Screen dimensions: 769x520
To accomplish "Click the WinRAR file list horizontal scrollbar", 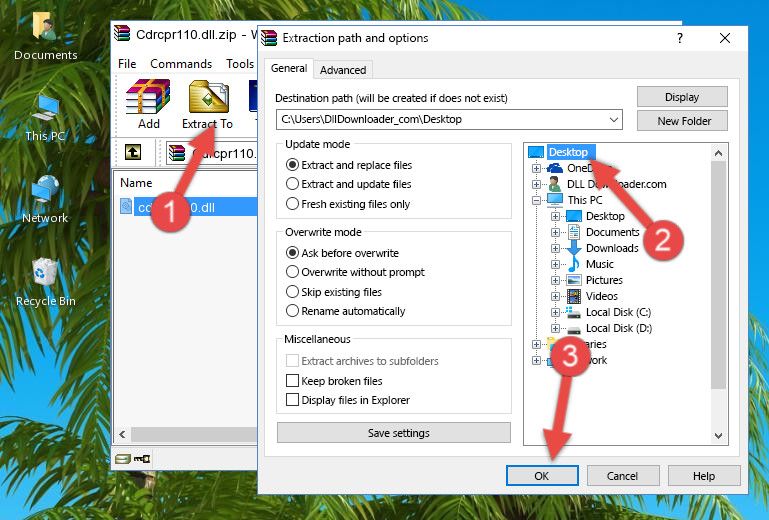I will [194, 434].
